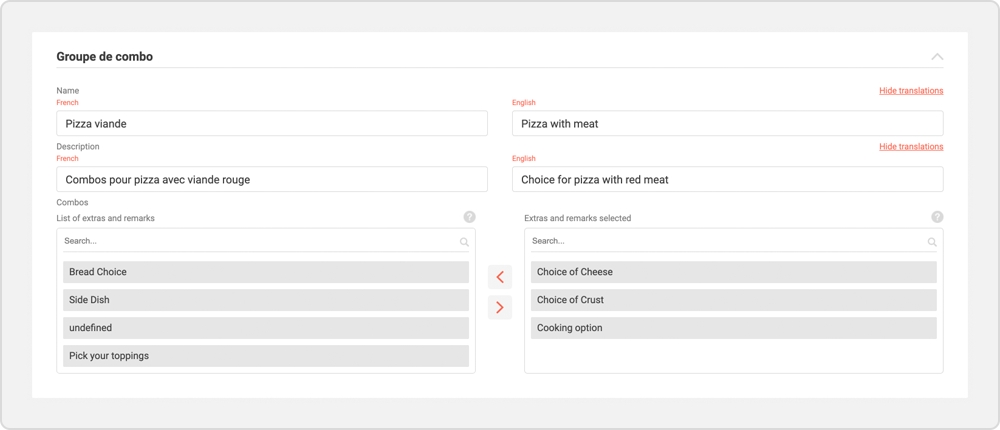Select the undefined list item
Image resolution: width=1000 pixels, height=430 pixels.
click(266, 328)
